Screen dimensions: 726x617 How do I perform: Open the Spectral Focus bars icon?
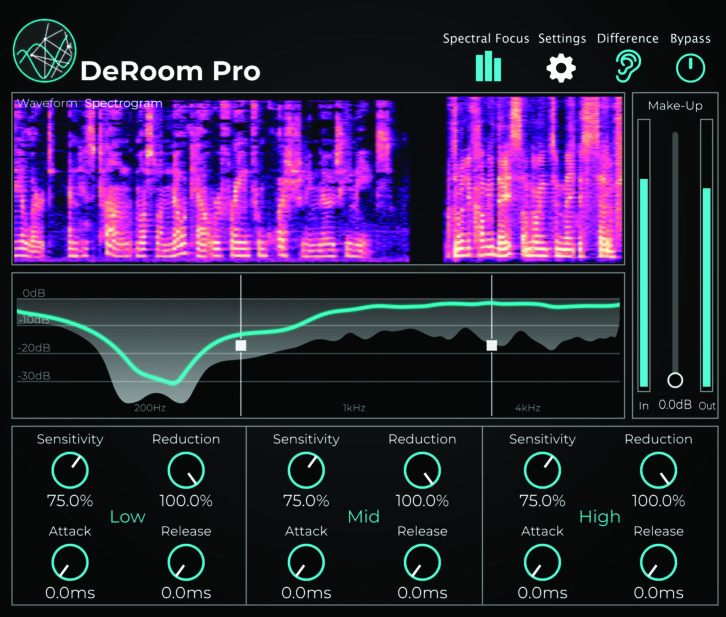(x=488, y=67)
